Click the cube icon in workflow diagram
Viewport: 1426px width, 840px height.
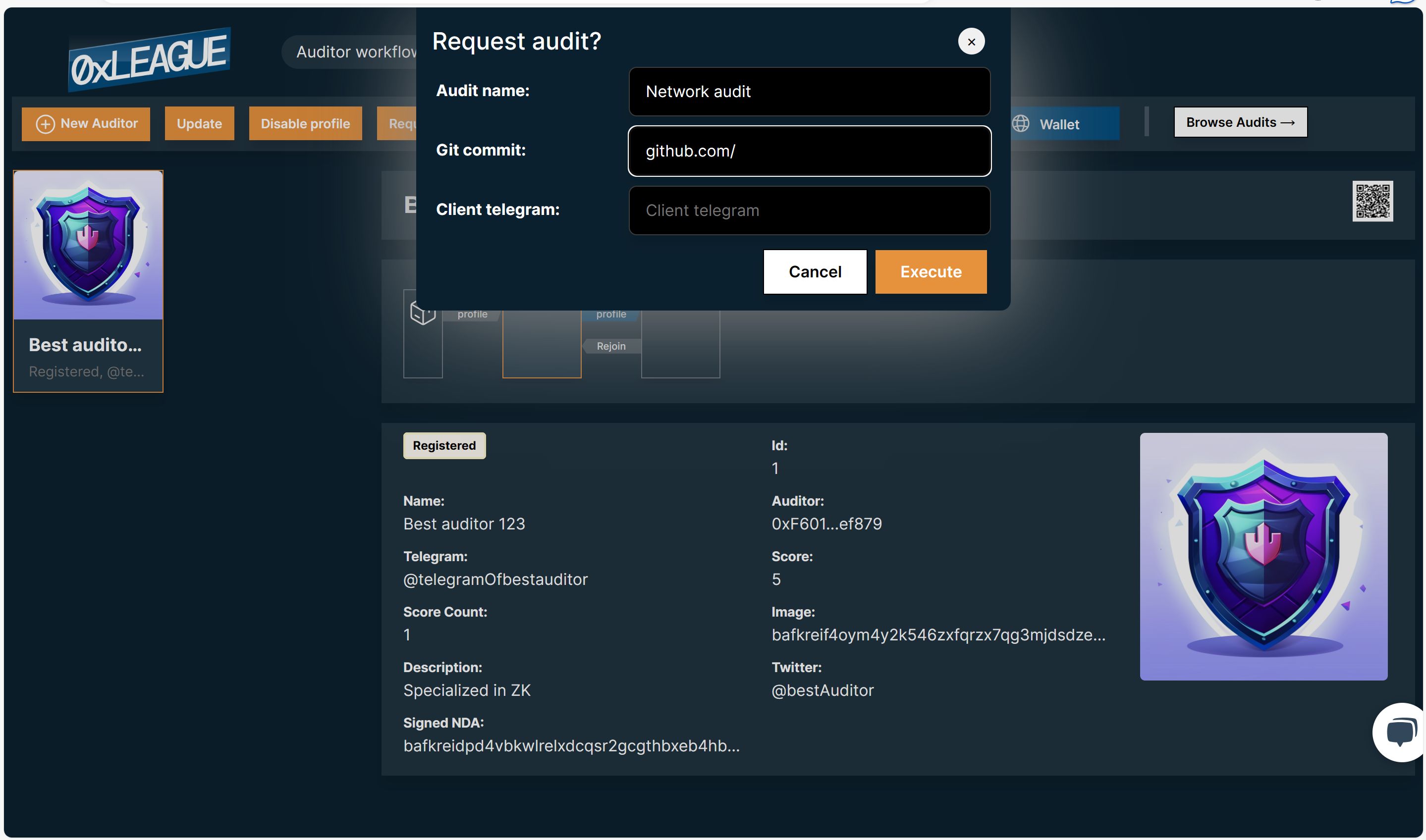(x=422, y=313)
